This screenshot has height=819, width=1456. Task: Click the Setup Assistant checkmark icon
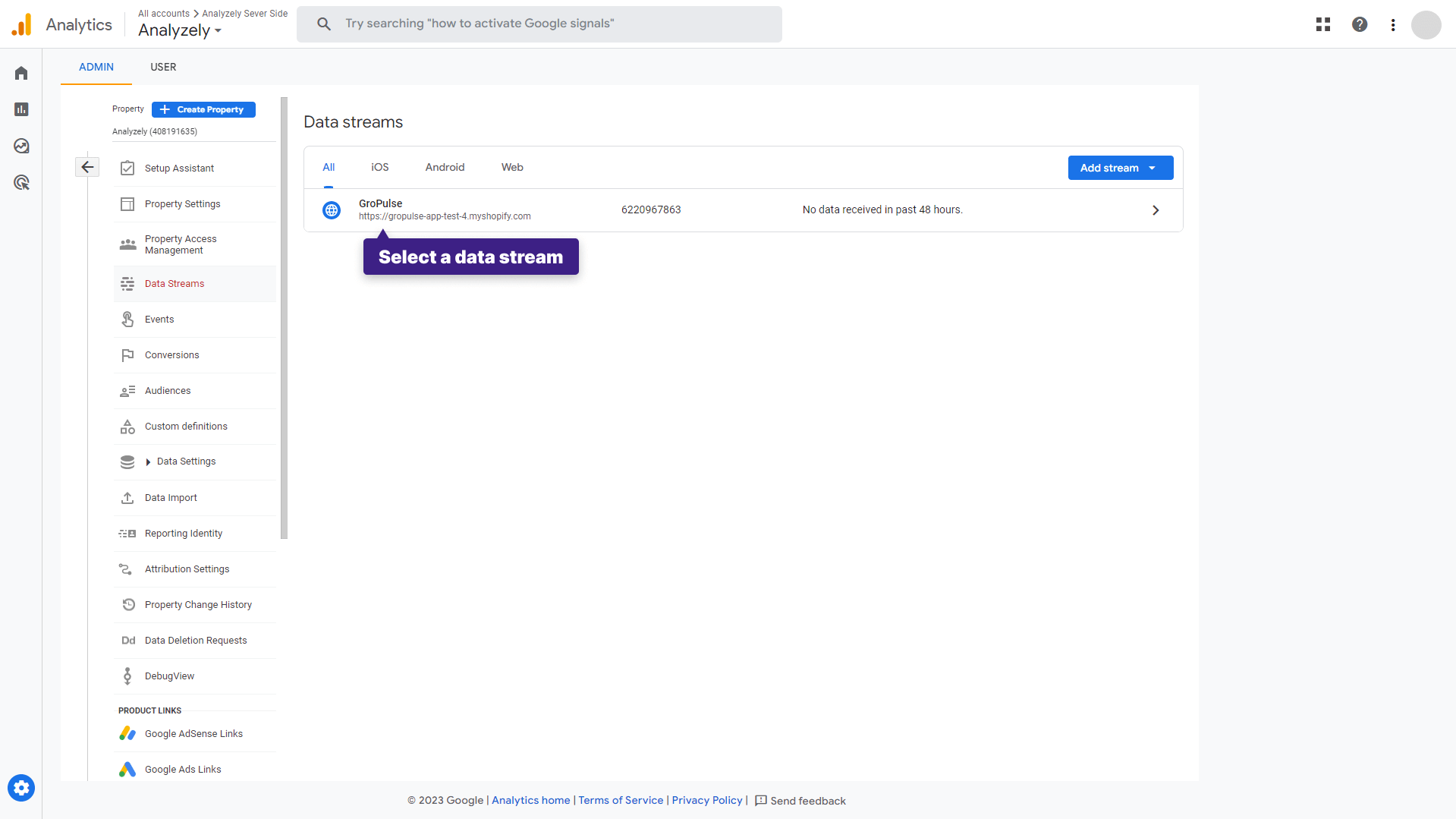click(x=127, y=168)
